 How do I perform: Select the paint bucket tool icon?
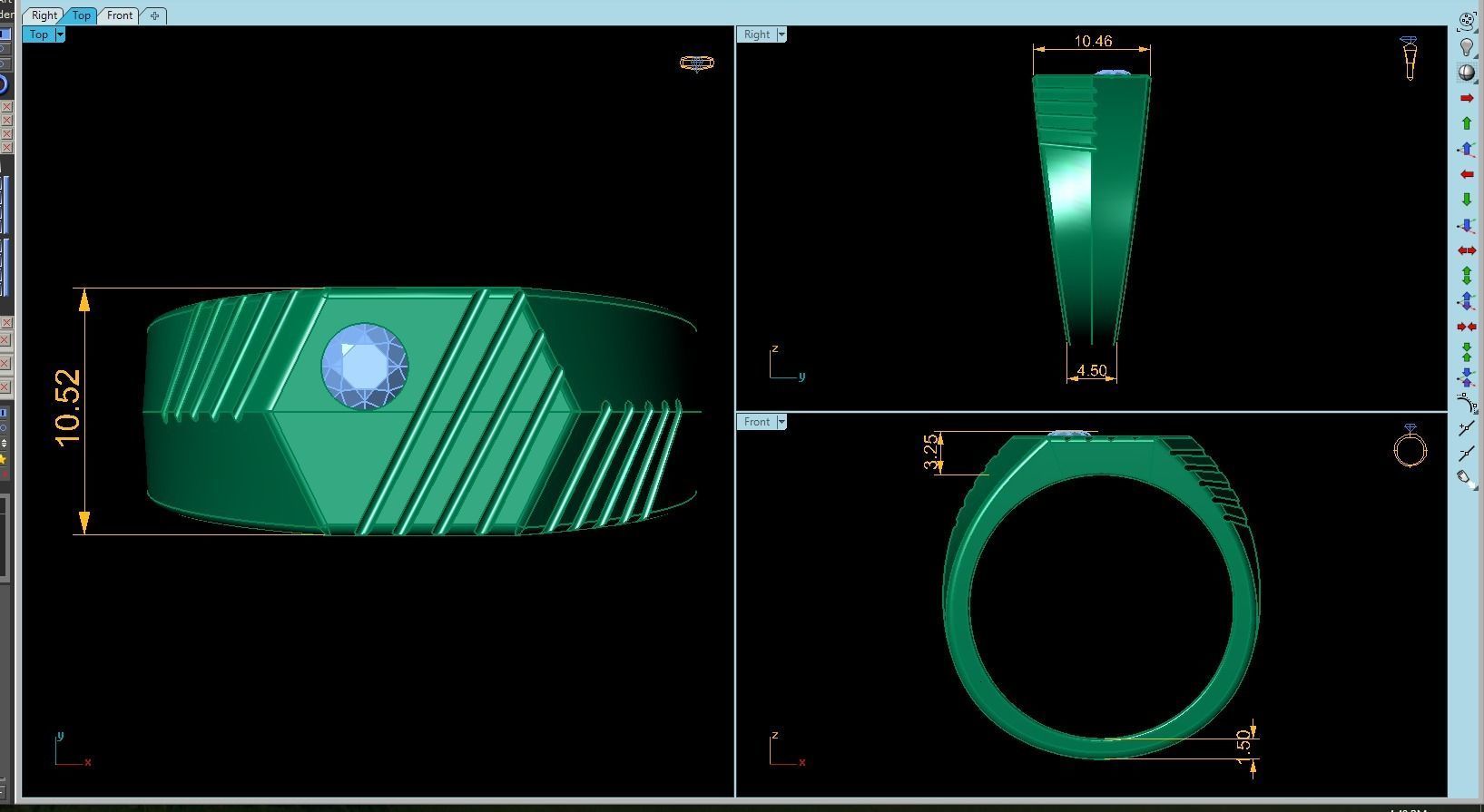point(1467,480)
